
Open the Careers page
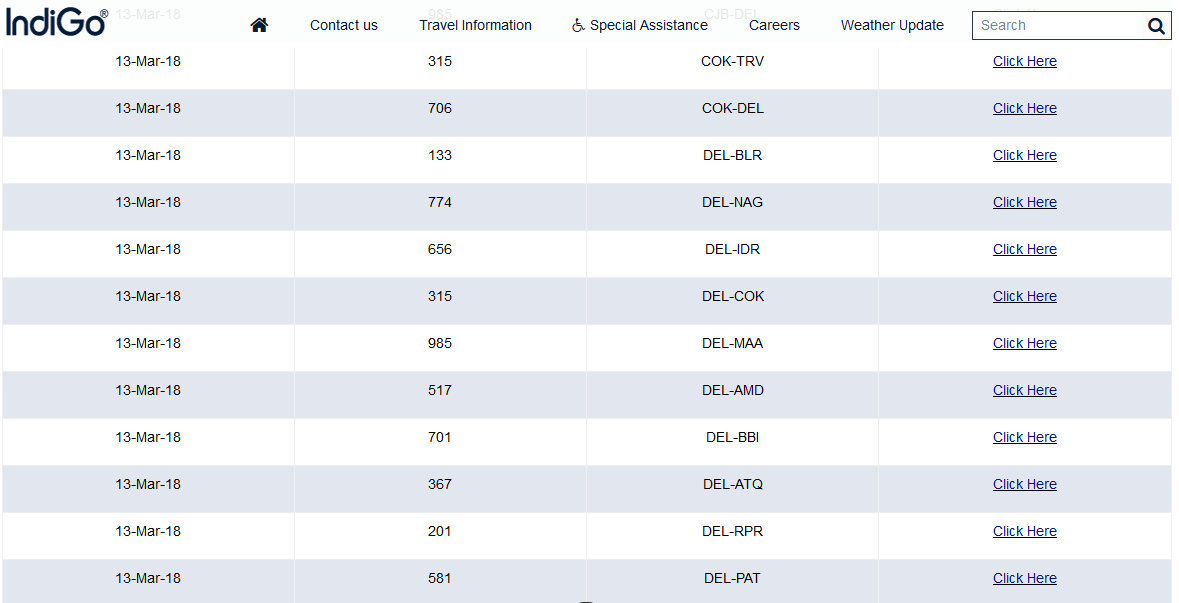[x=774, y=25]
